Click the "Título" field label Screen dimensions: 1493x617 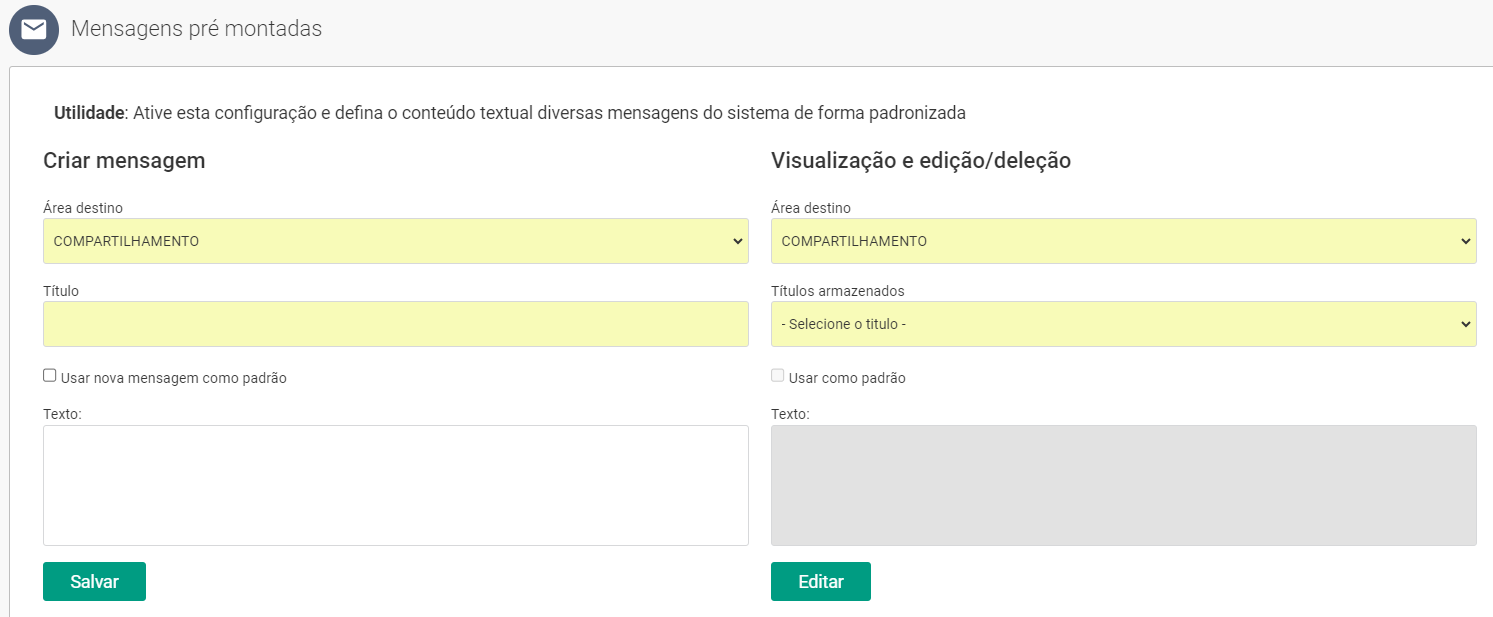[x=61, y=291]
